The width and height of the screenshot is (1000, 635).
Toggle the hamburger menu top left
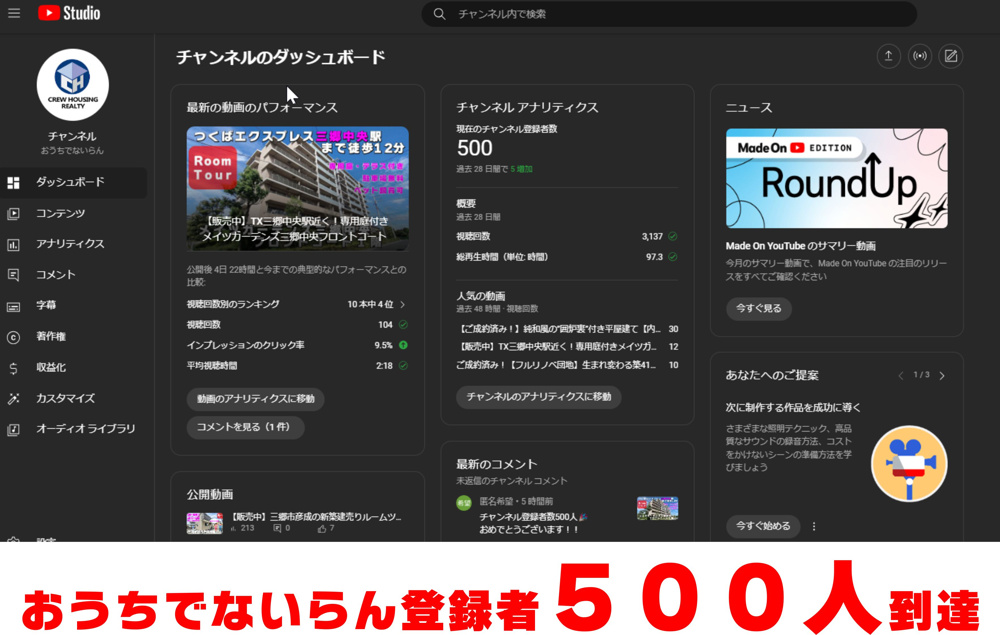pyautogui.click(x=14, y=13)
